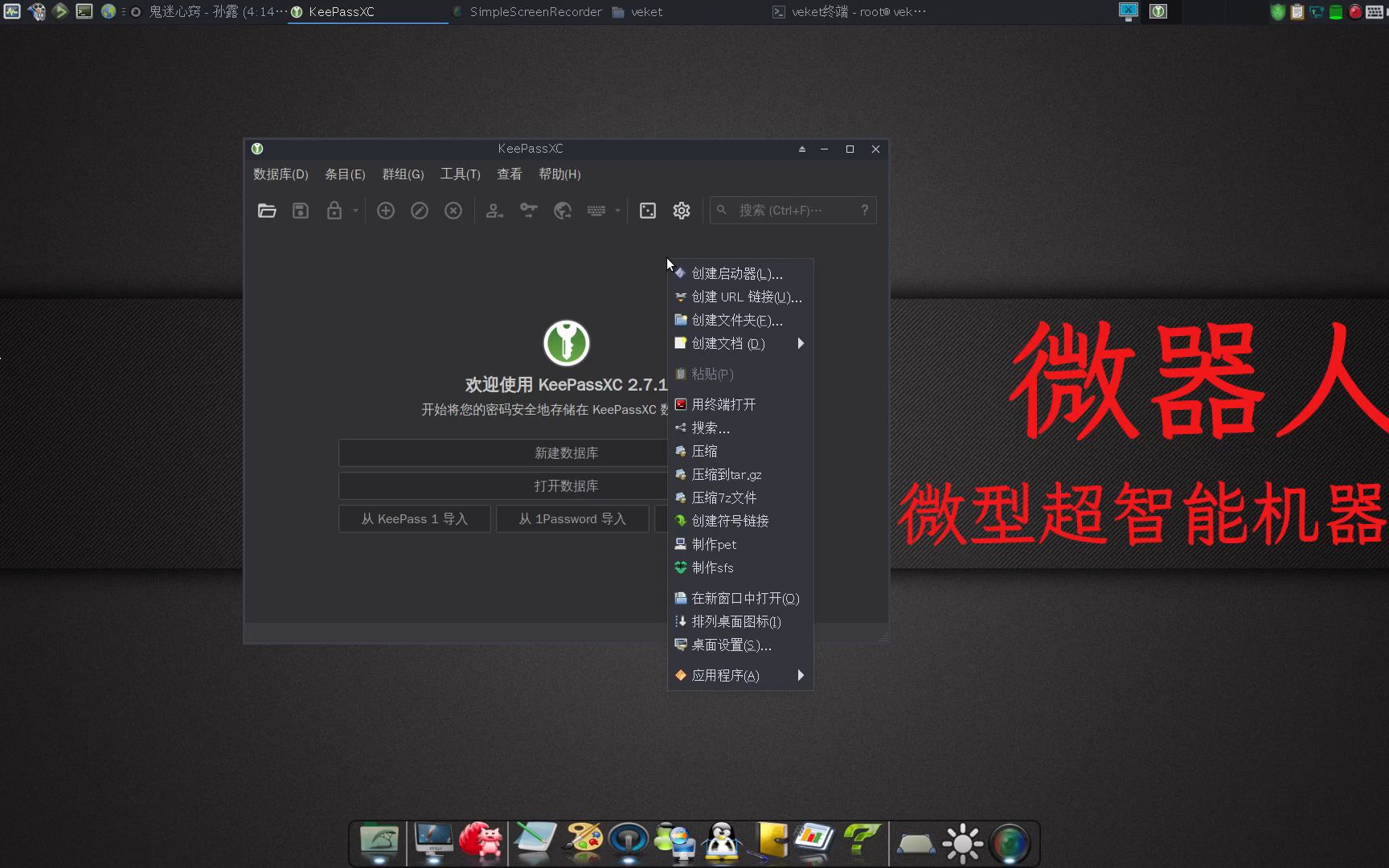Click the copy username icon

[494, 211]
